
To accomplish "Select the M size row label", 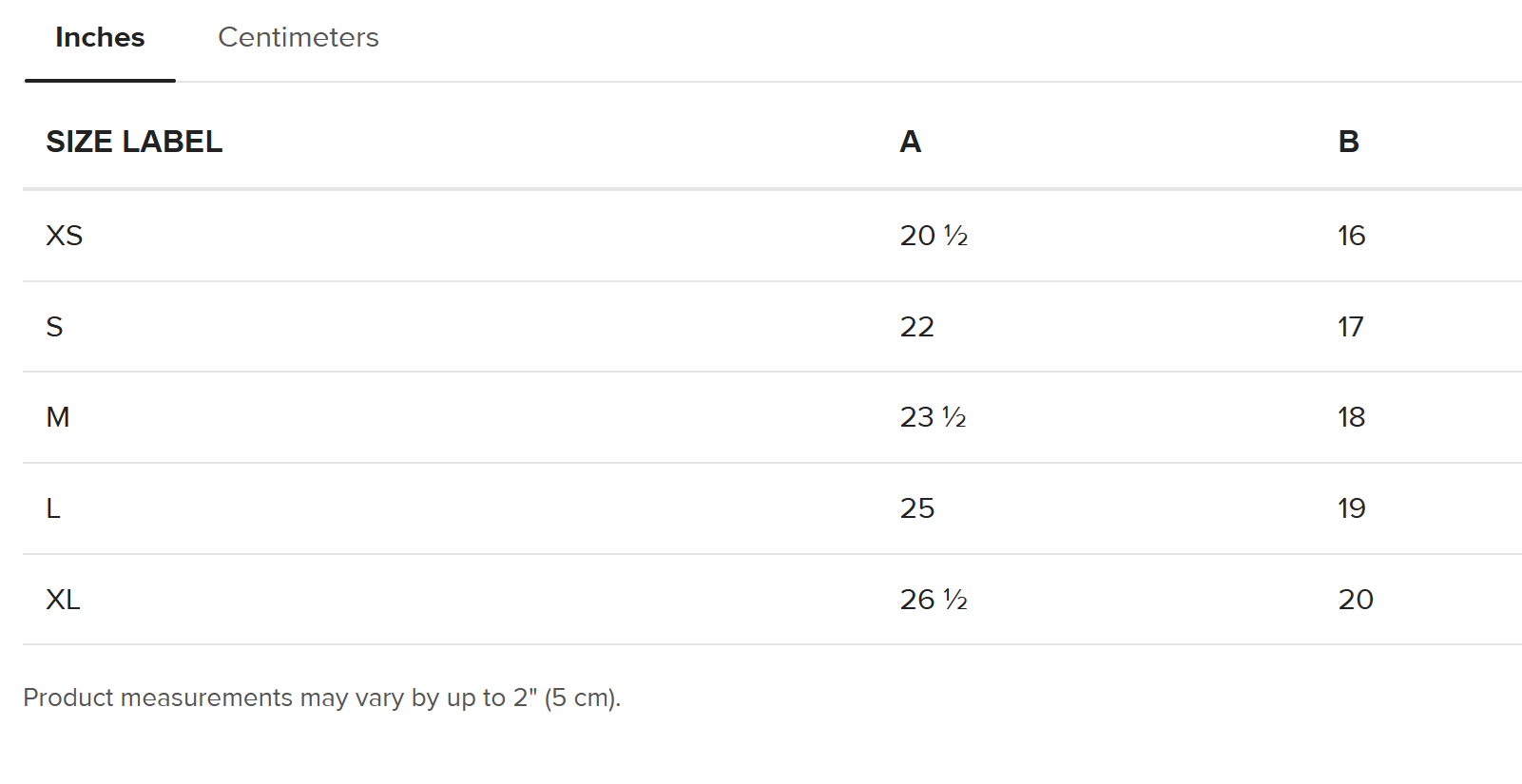I will pos(58,417).
